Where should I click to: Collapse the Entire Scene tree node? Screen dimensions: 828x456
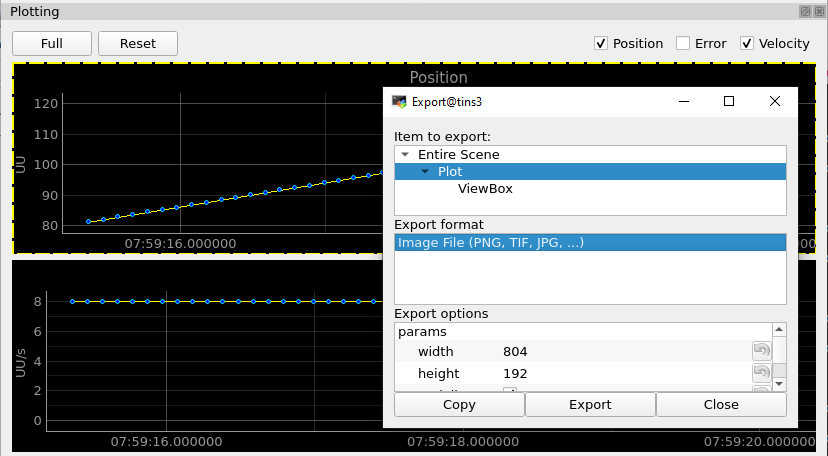click(x=404, y=155)
